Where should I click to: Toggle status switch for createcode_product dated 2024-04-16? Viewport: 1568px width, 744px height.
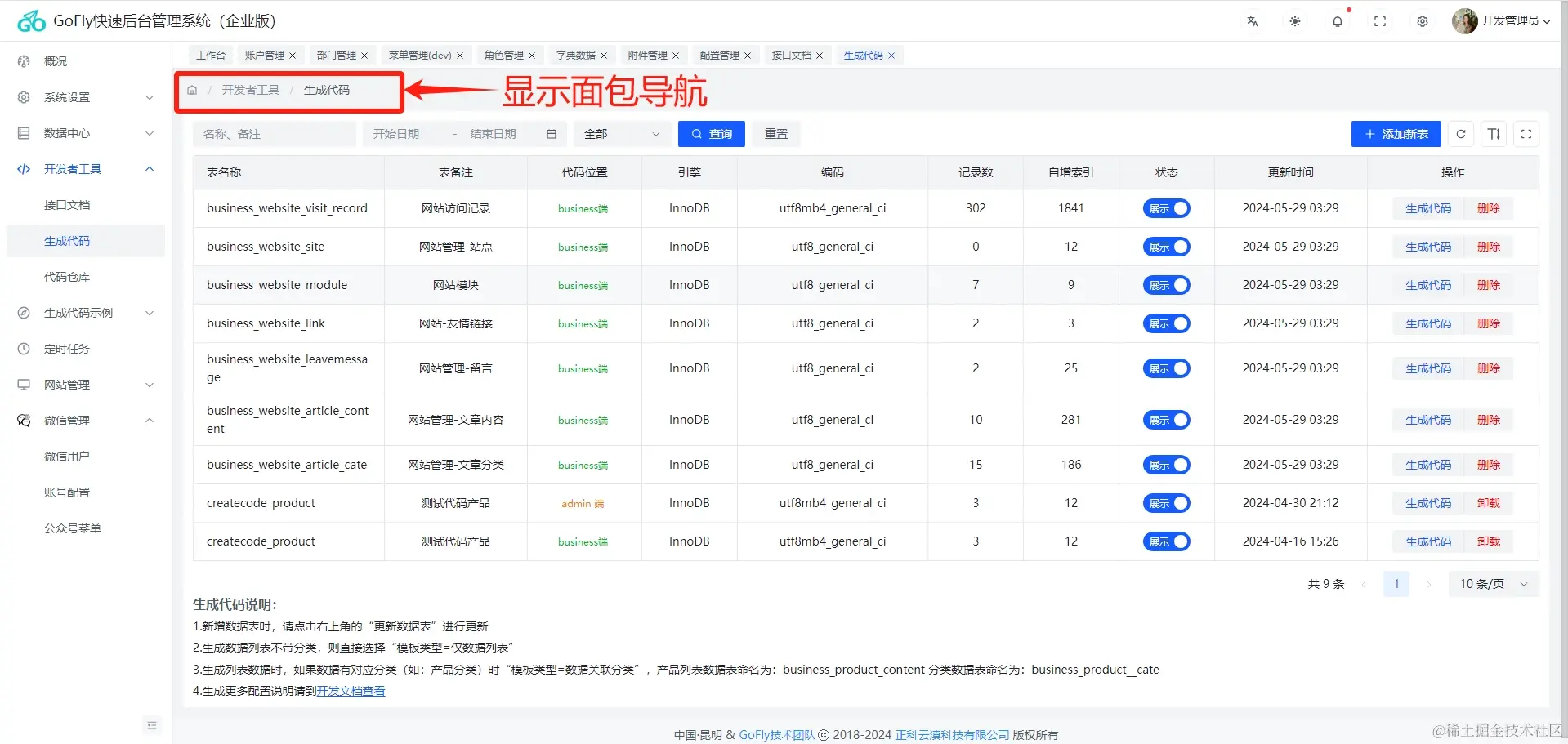(1166, 541)
